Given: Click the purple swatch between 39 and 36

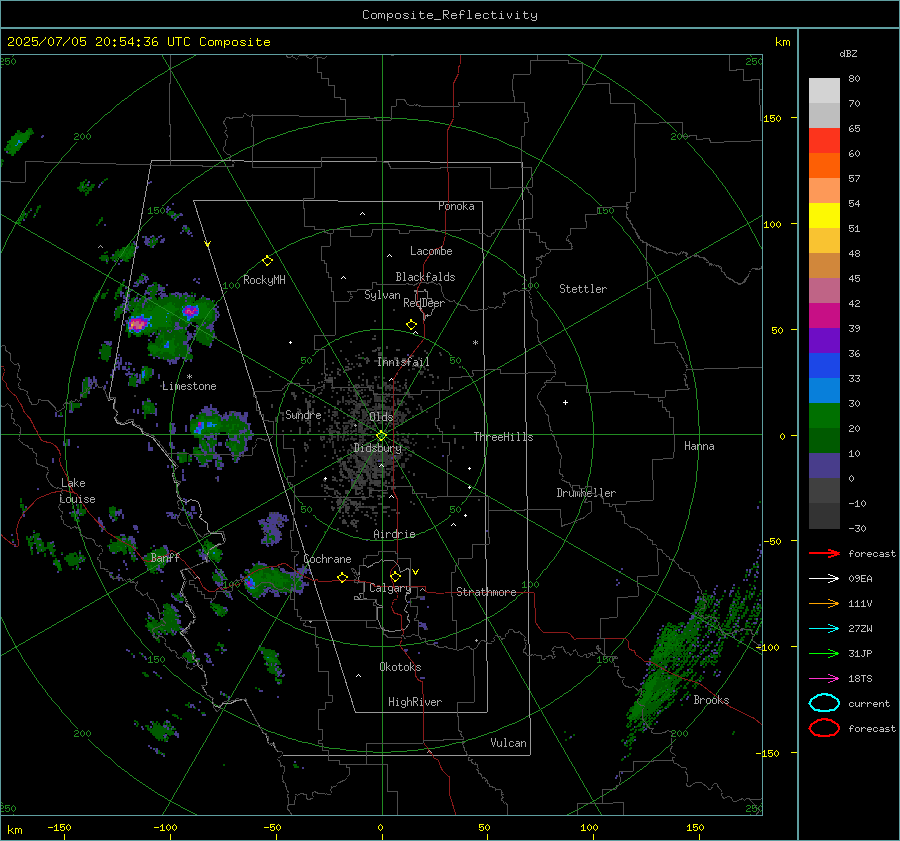Looking at the screenshot, I should pos(824,340).
